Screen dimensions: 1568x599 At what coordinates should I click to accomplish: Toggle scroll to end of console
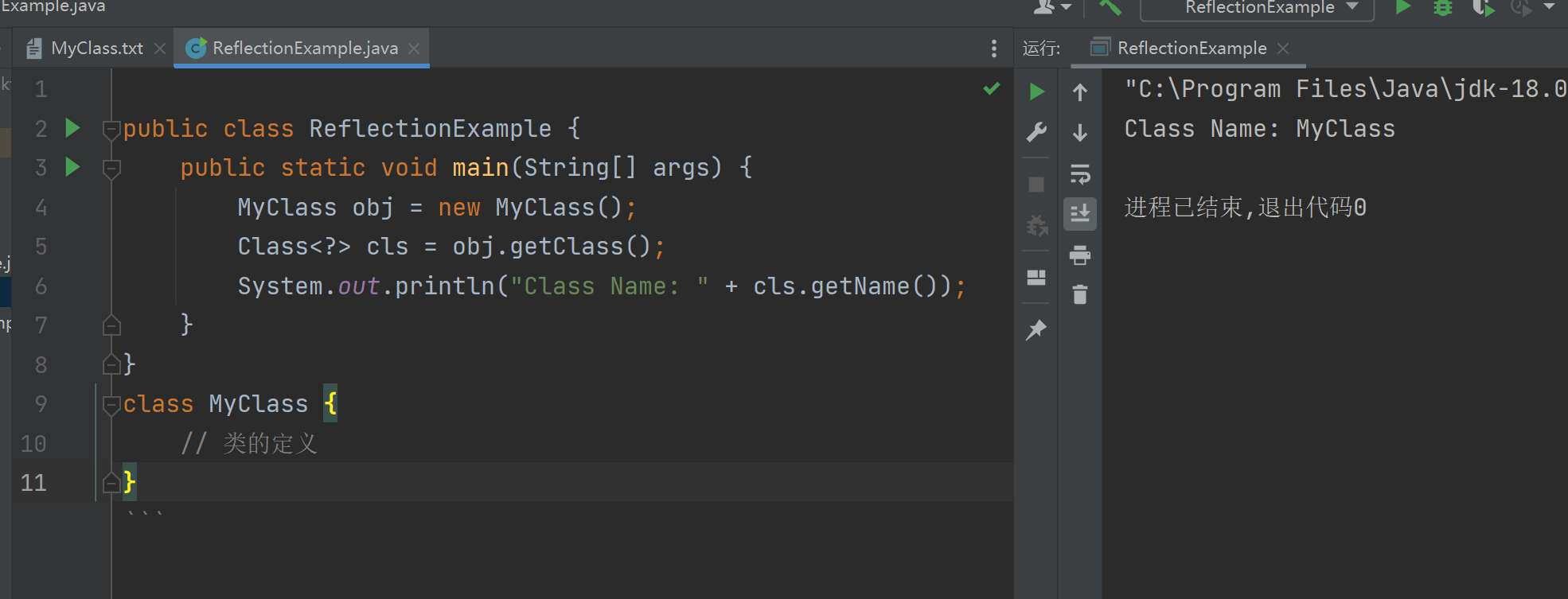point(1080,214)
